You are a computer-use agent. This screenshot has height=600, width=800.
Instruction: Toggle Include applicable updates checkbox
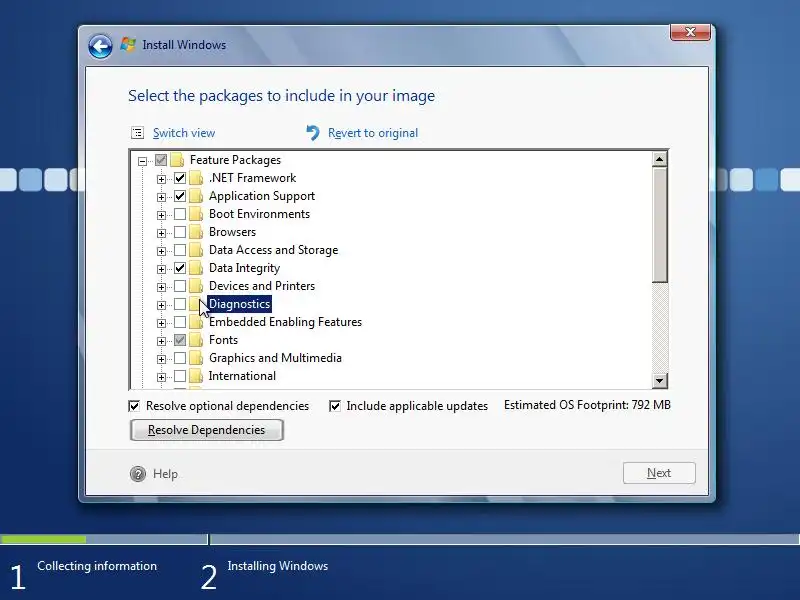(335, 406)
